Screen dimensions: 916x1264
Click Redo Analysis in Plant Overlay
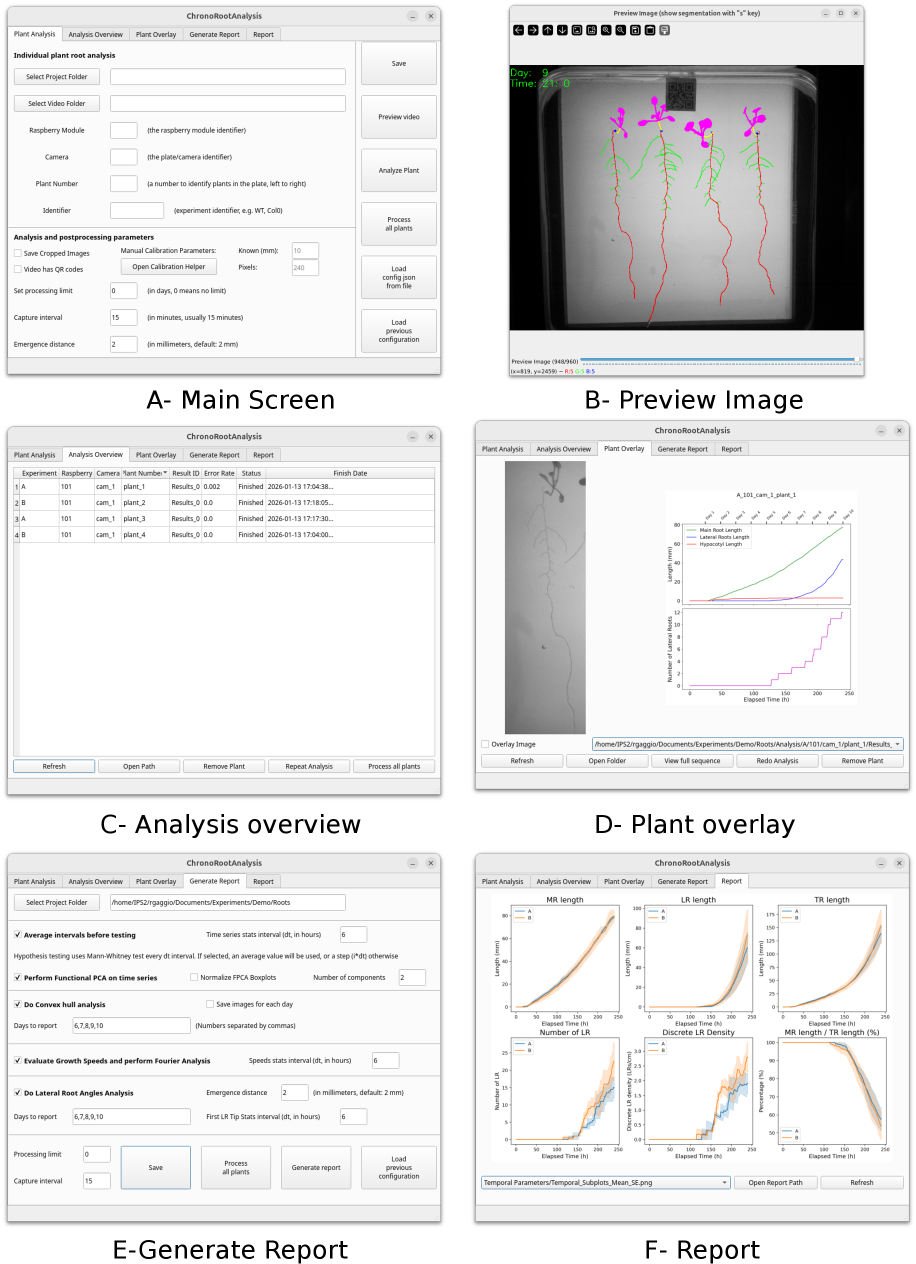click(777, 761)
